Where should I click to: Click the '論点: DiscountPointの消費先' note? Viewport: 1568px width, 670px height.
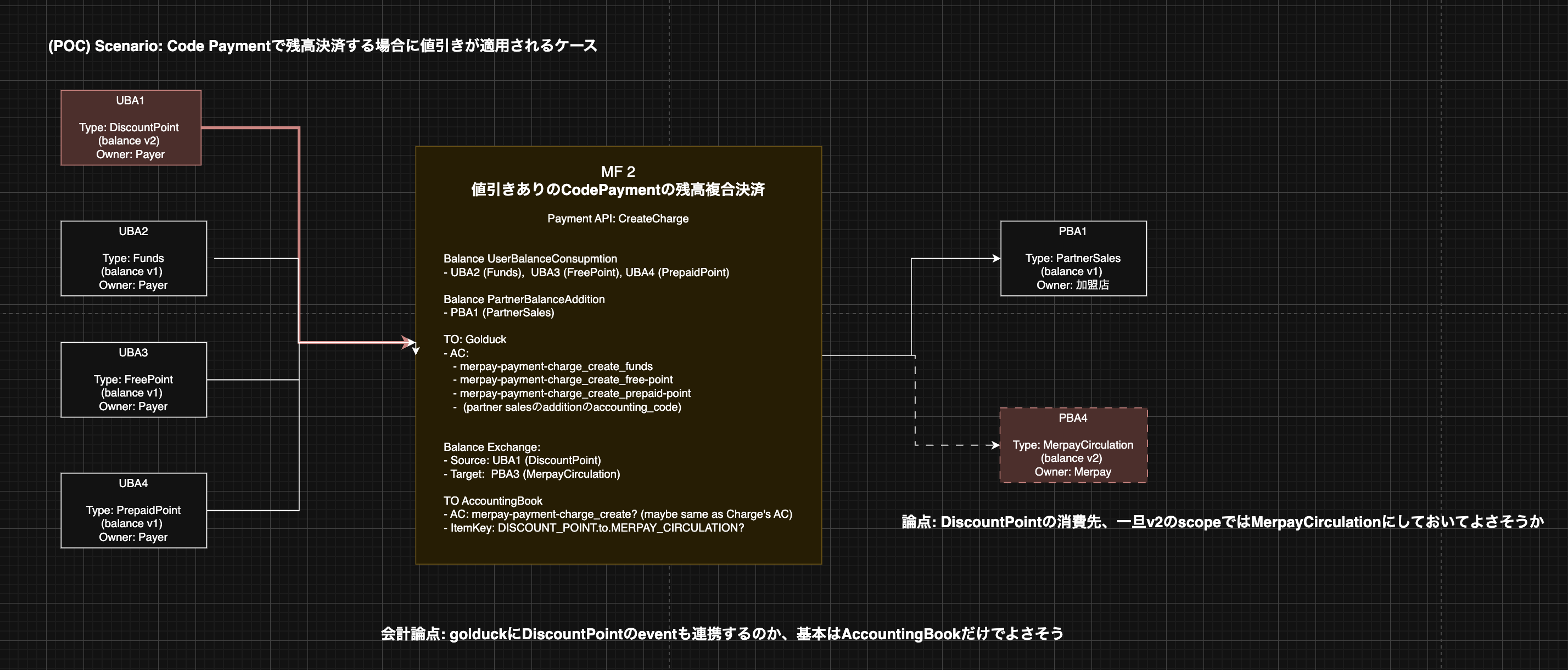coord(1223,522)
